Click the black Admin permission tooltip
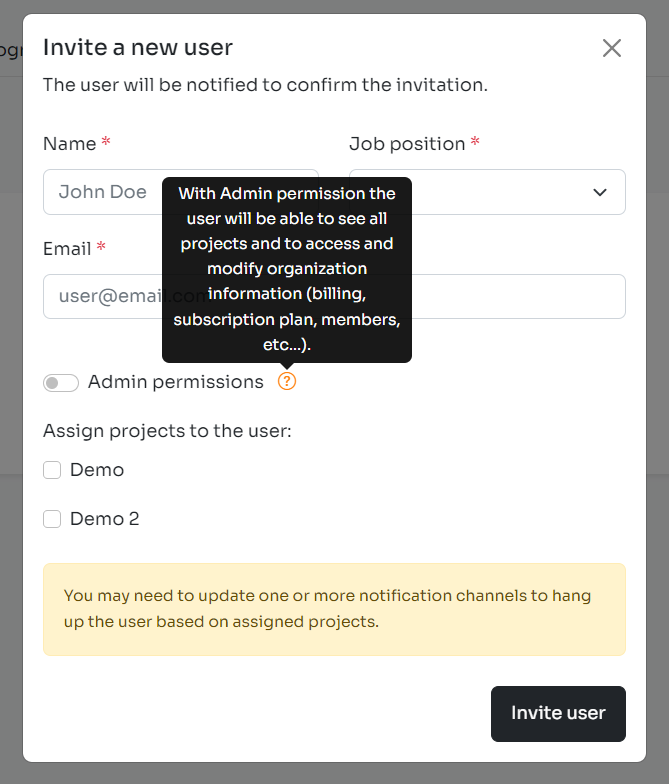Image resolution: width=669 pixels, height=784 pixels. [x=287, y=270]
